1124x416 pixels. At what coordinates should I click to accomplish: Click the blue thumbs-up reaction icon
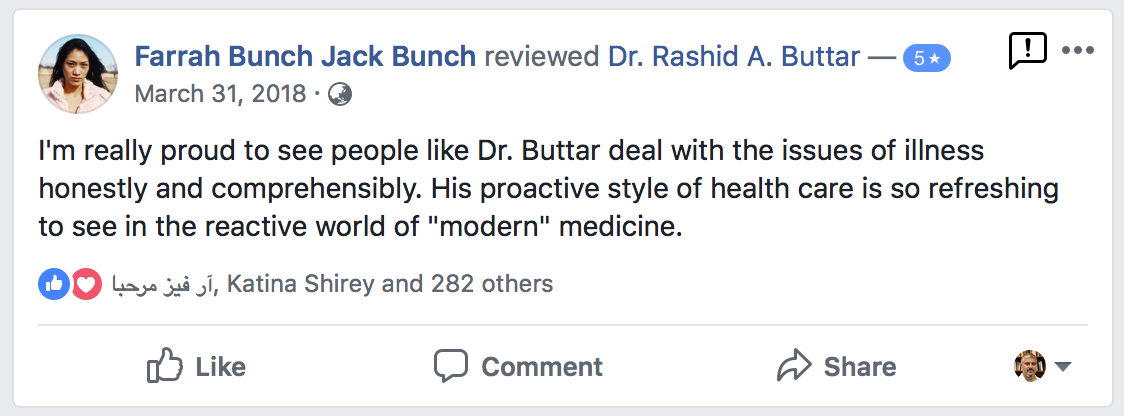click(53, 284)
